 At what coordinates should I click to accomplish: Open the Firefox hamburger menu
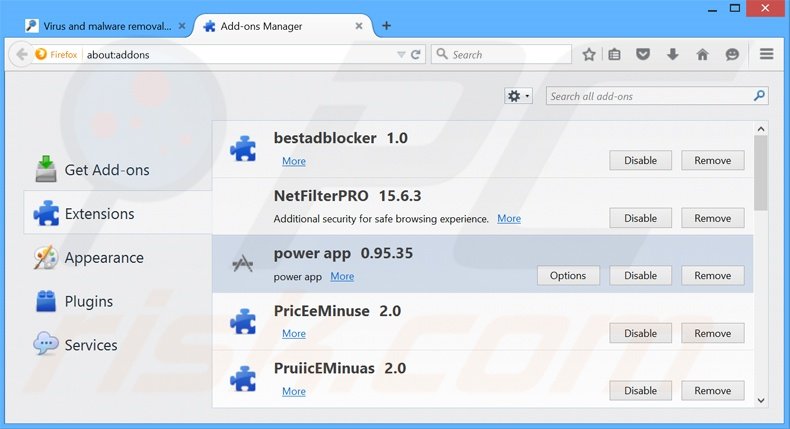766,54
